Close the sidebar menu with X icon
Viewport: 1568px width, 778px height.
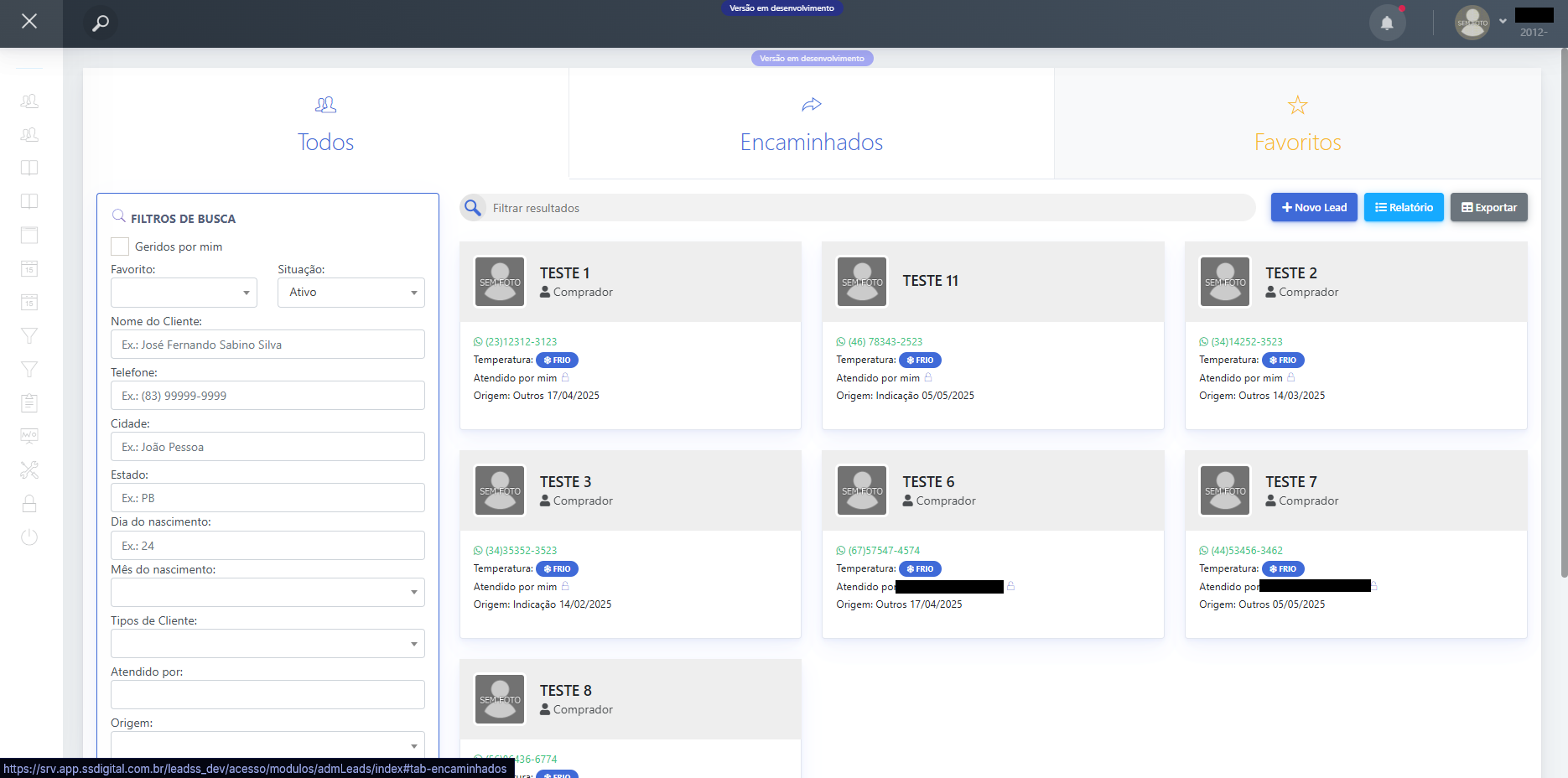point(29,21)
